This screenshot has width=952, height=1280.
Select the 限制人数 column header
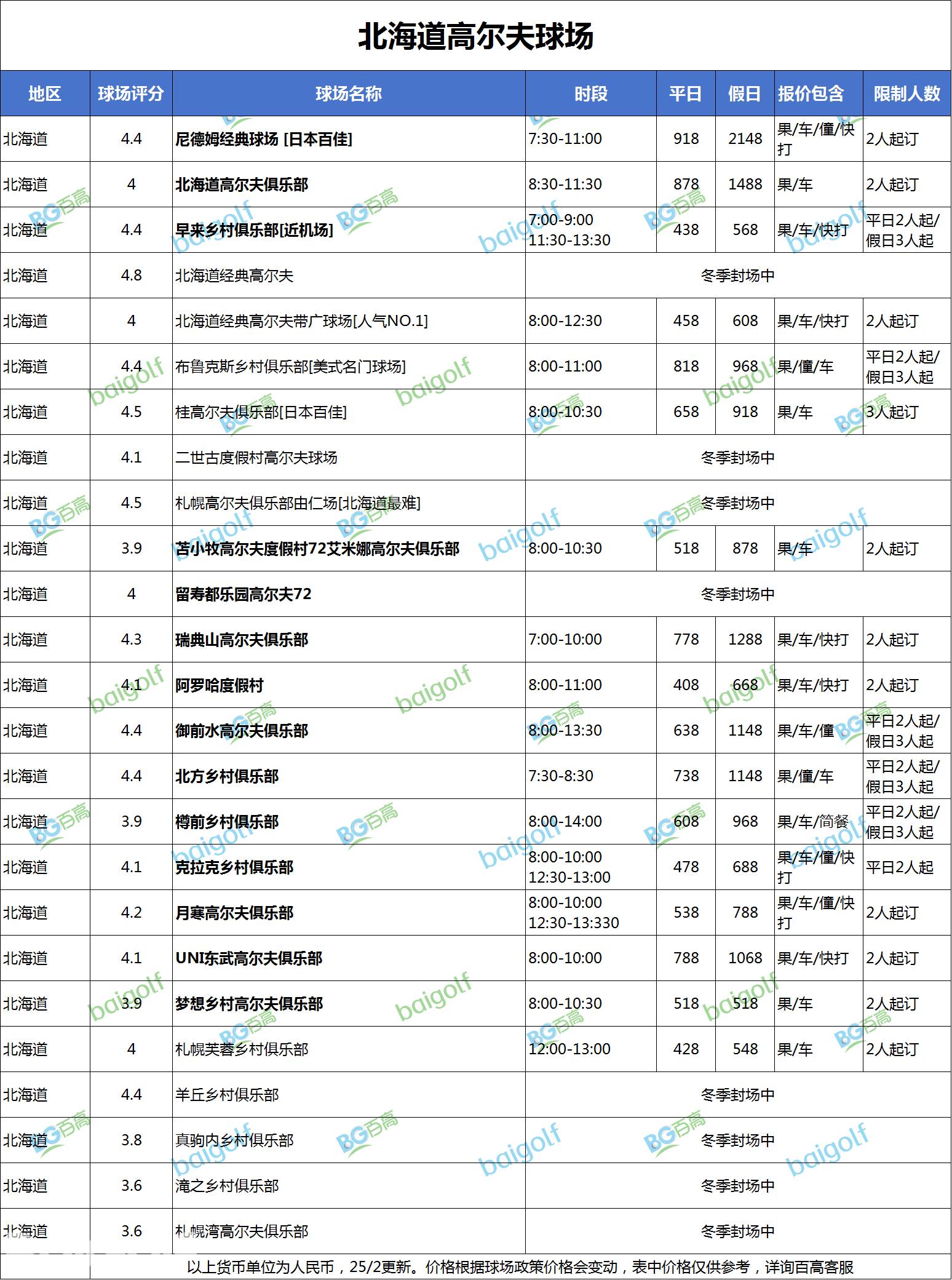coord(907,93)
